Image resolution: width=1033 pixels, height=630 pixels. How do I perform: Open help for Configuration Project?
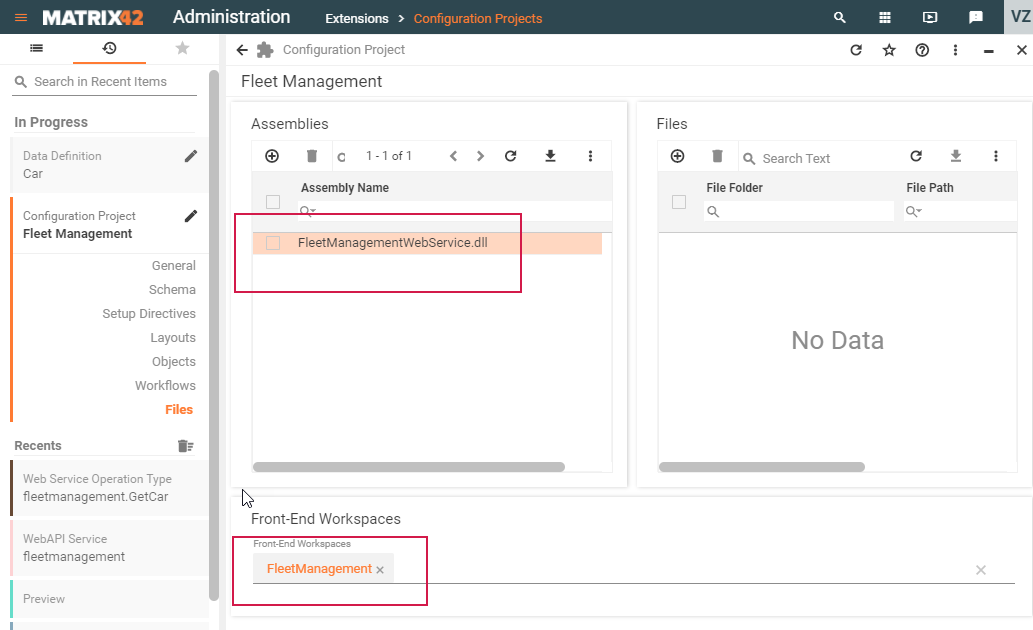(x=922, y=50)
